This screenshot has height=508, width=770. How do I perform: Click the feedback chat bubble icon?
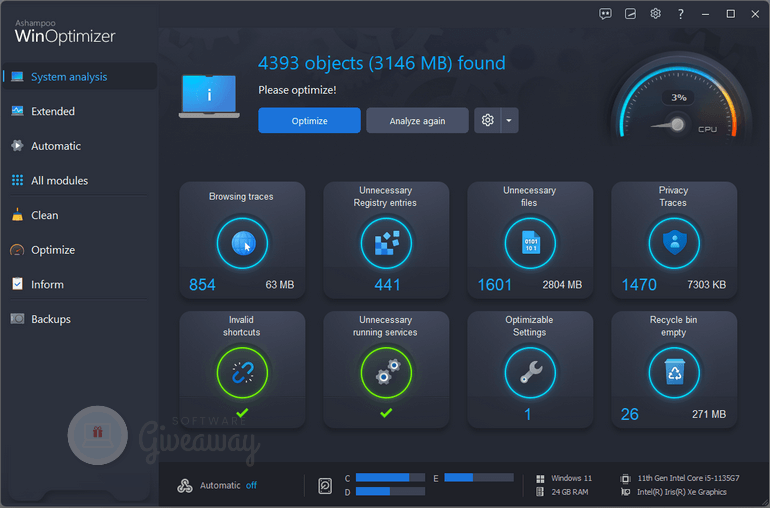(605, 14)
